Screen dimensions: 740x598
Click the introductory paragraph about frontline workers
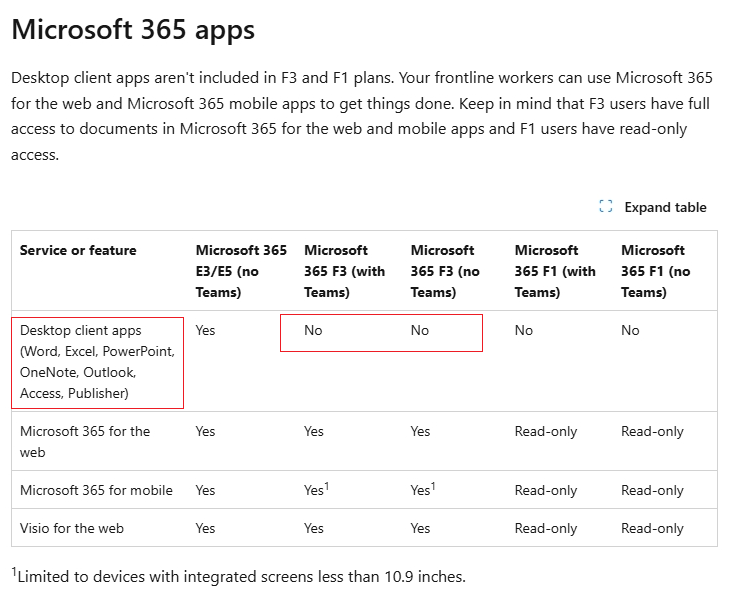pyautogui.click(x=362, y=116)
